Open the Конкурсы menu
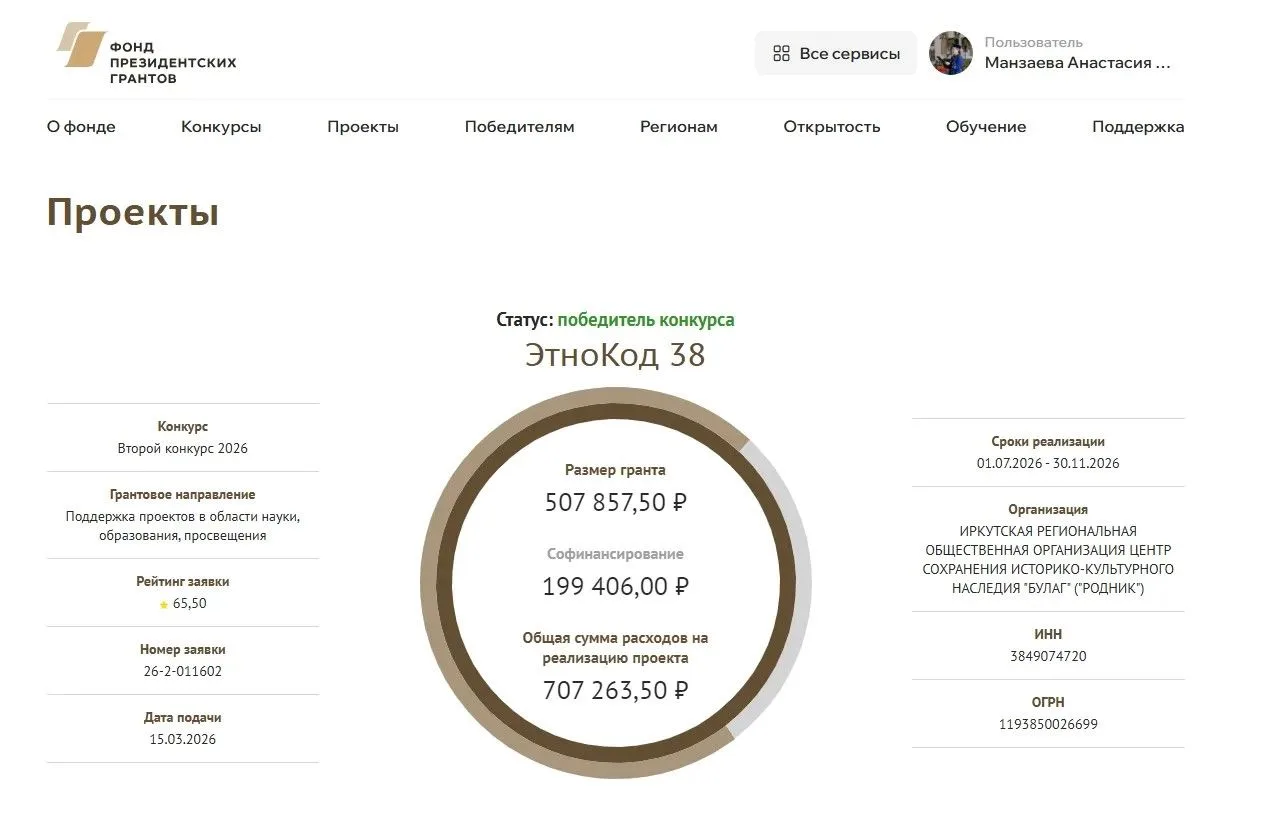 tap(221, 127)
